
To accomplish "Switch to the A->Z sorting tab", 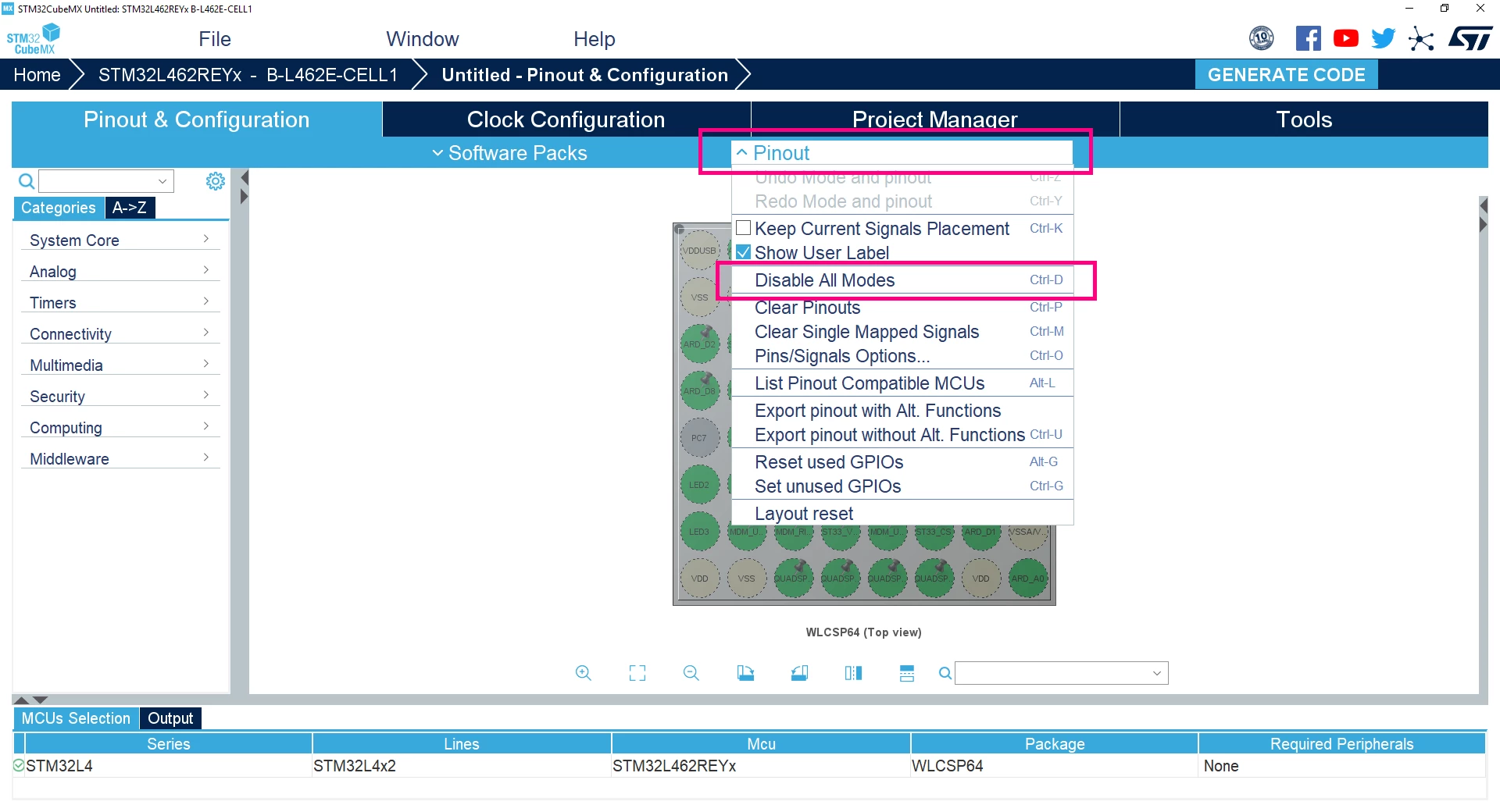I will click(x=130, y=208).
